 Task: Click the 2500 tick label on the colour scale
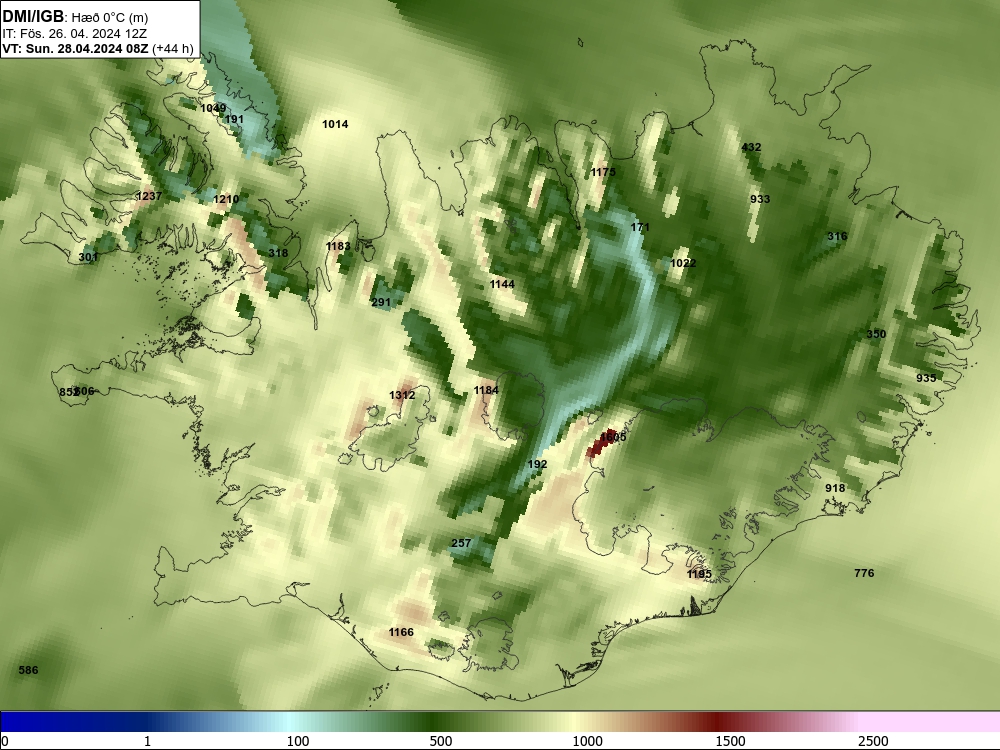[873, 741]
